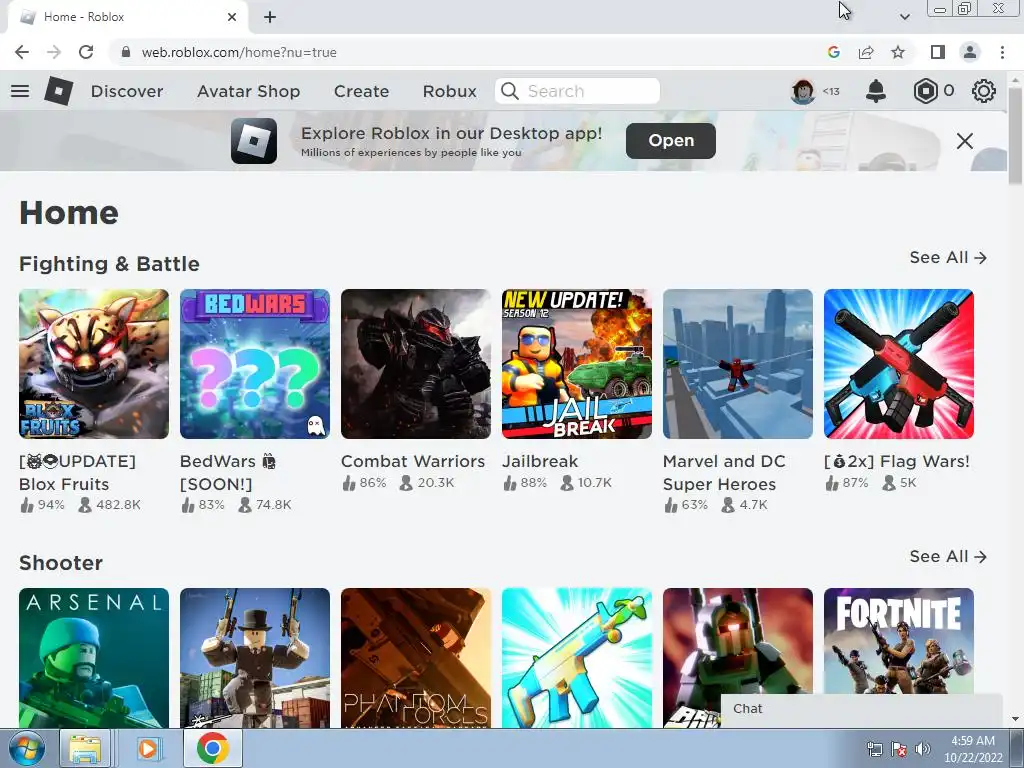The image size is (1024, 768).
Task: Click the Search input field
Action: click(x=578, y=91)
